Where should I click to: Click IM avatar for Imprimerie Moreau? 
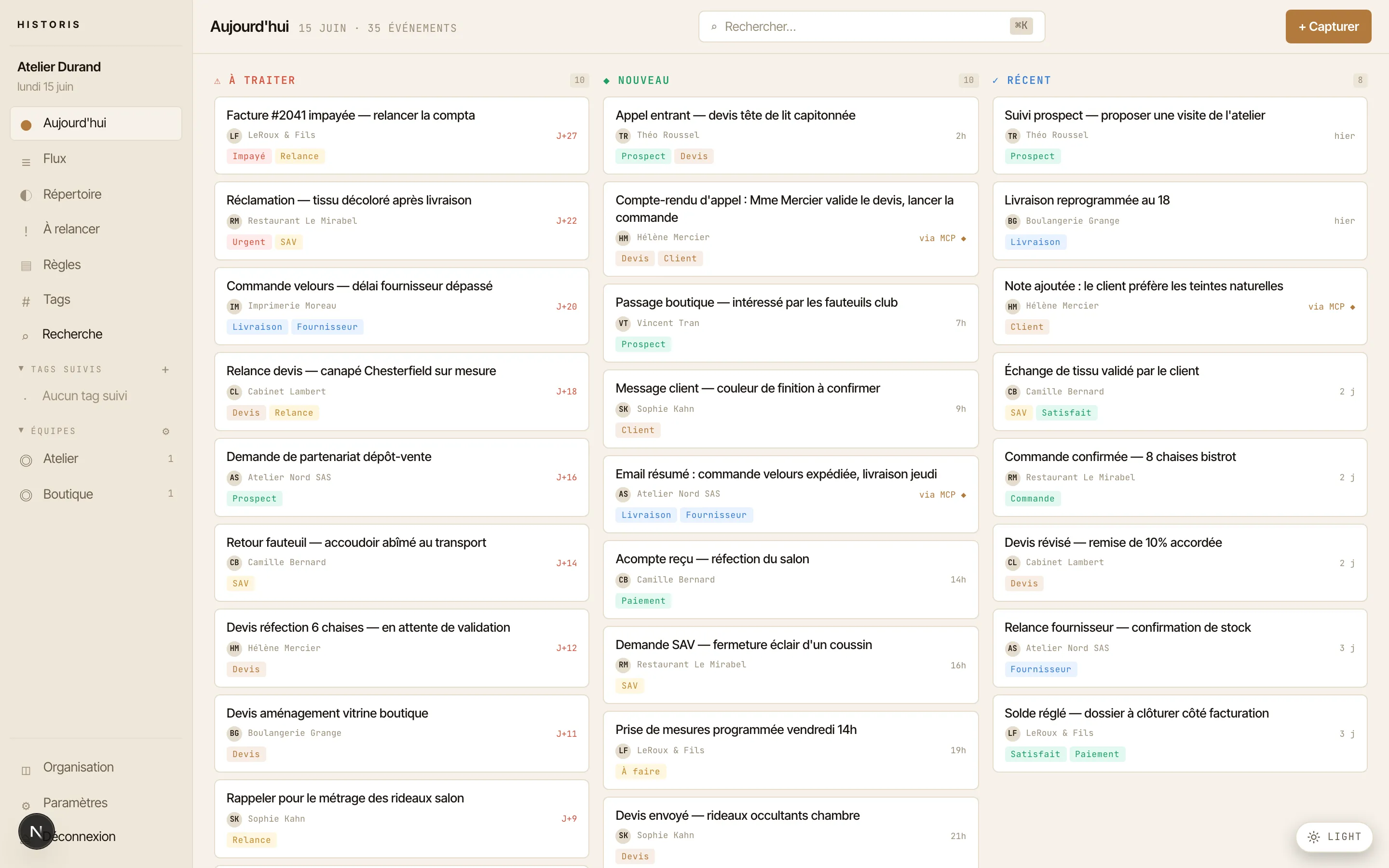[x=234, y=307]
